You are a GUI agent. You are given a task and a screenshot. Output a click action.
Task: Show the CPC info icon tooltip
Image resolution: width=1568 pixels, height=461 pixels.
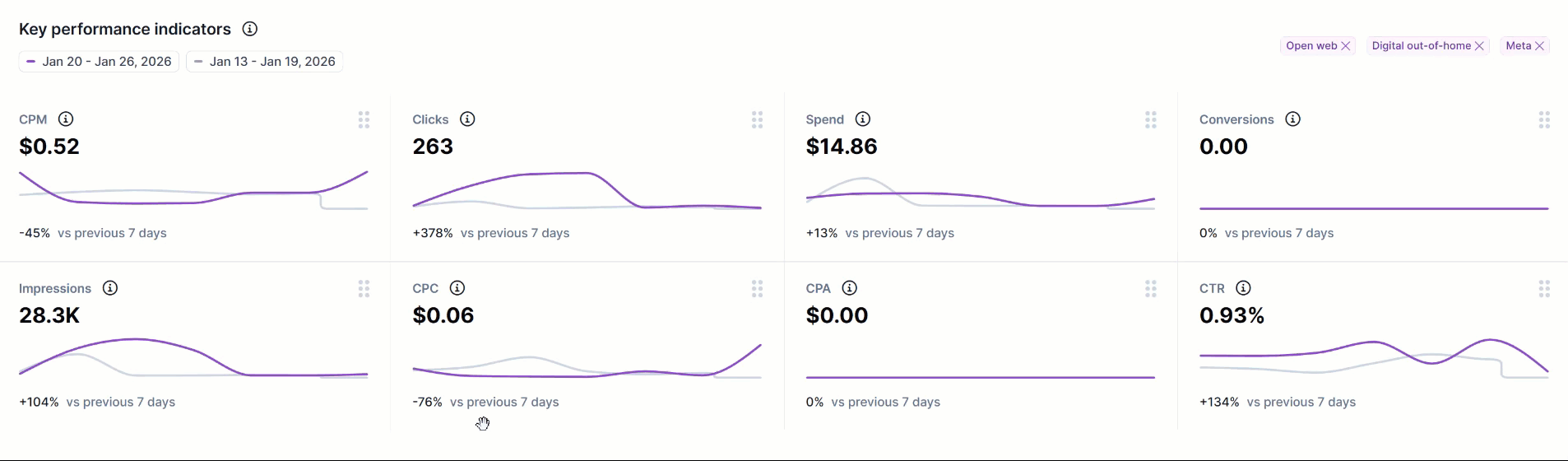(457, 288)
